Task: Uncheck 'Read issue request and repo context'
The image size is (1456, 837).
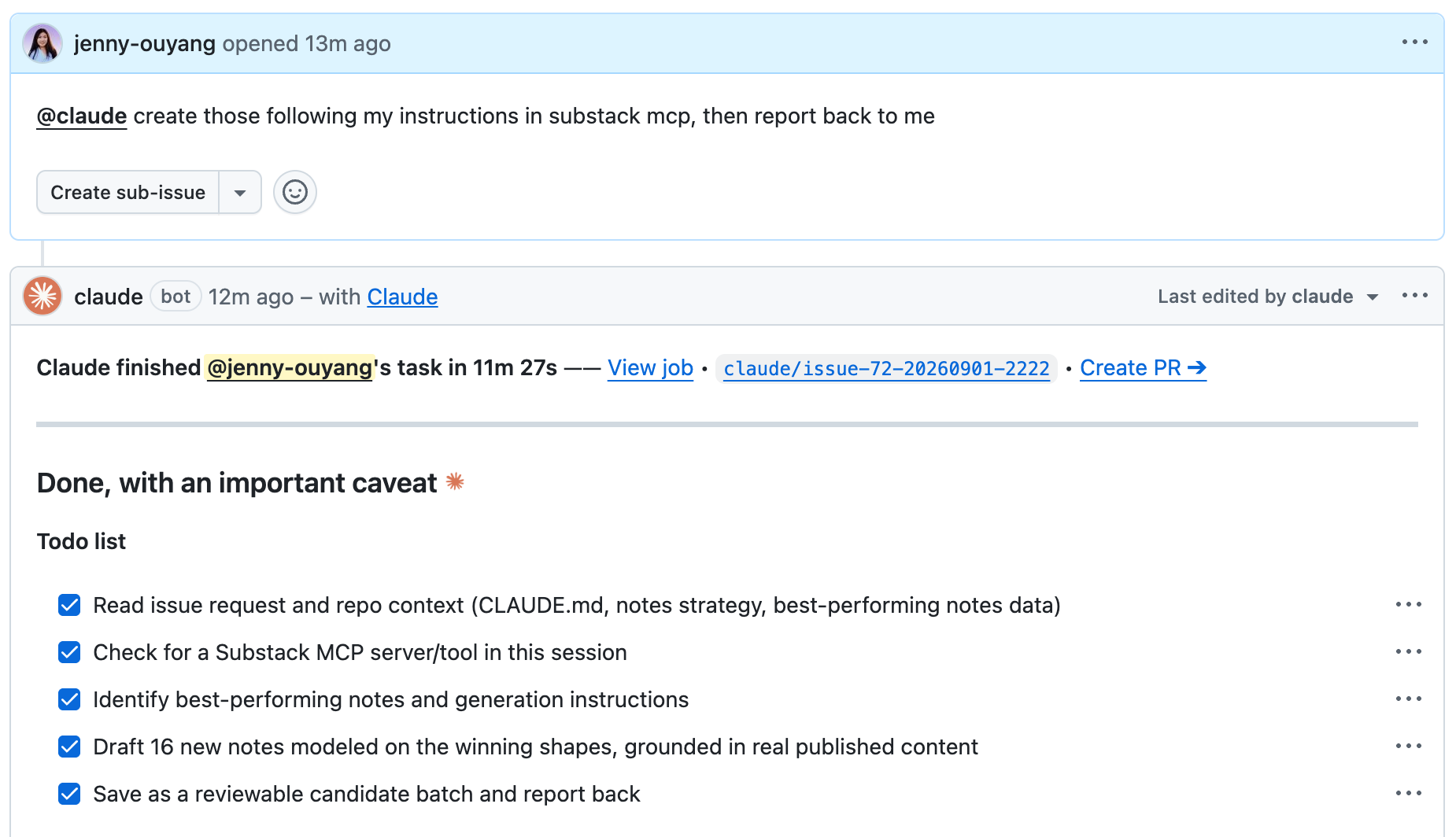Action: click(69, 605)
